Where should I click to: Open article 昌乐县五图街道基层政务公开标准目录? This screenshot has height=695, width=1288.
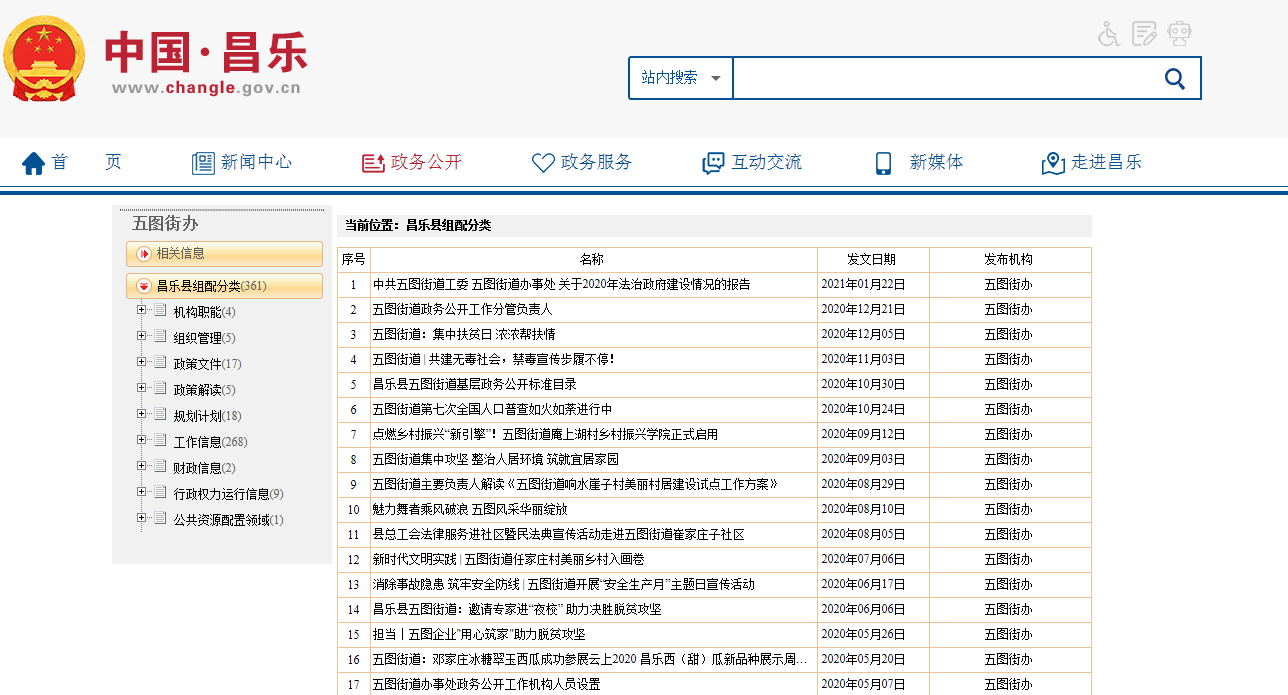[x=474, y=385]
